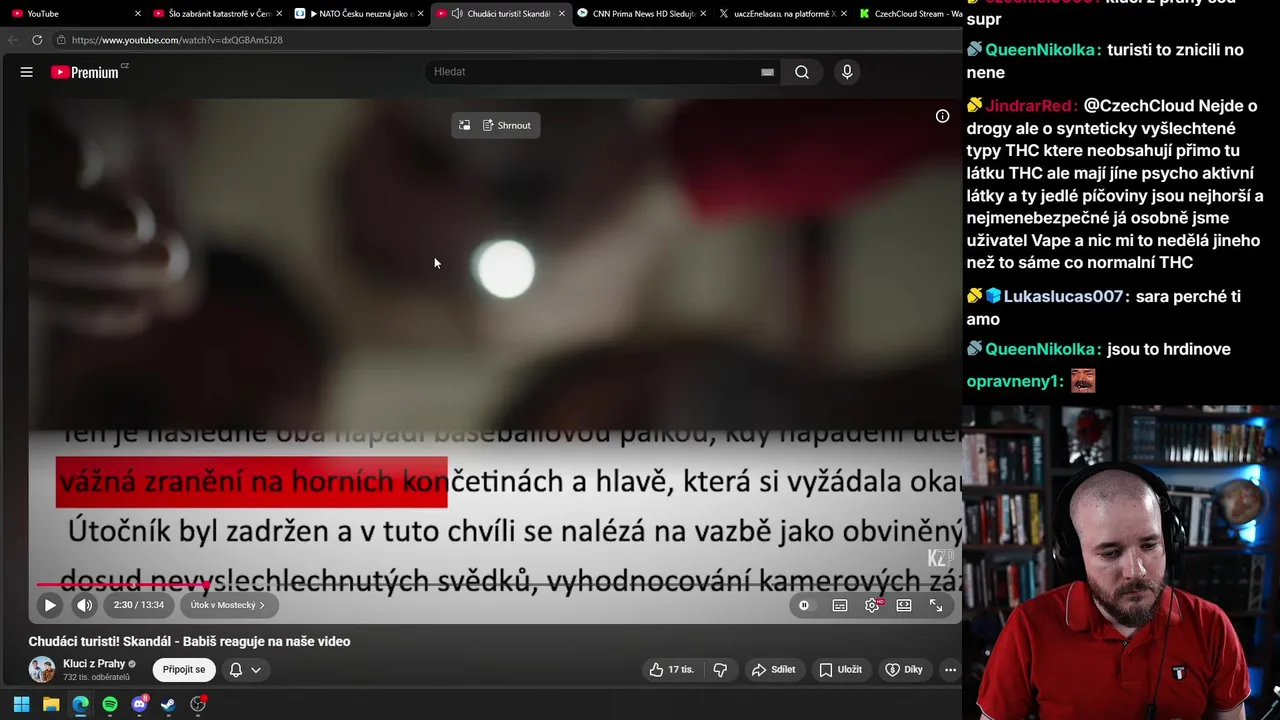
Task: Play the paused video
Action: coord(50,605)
